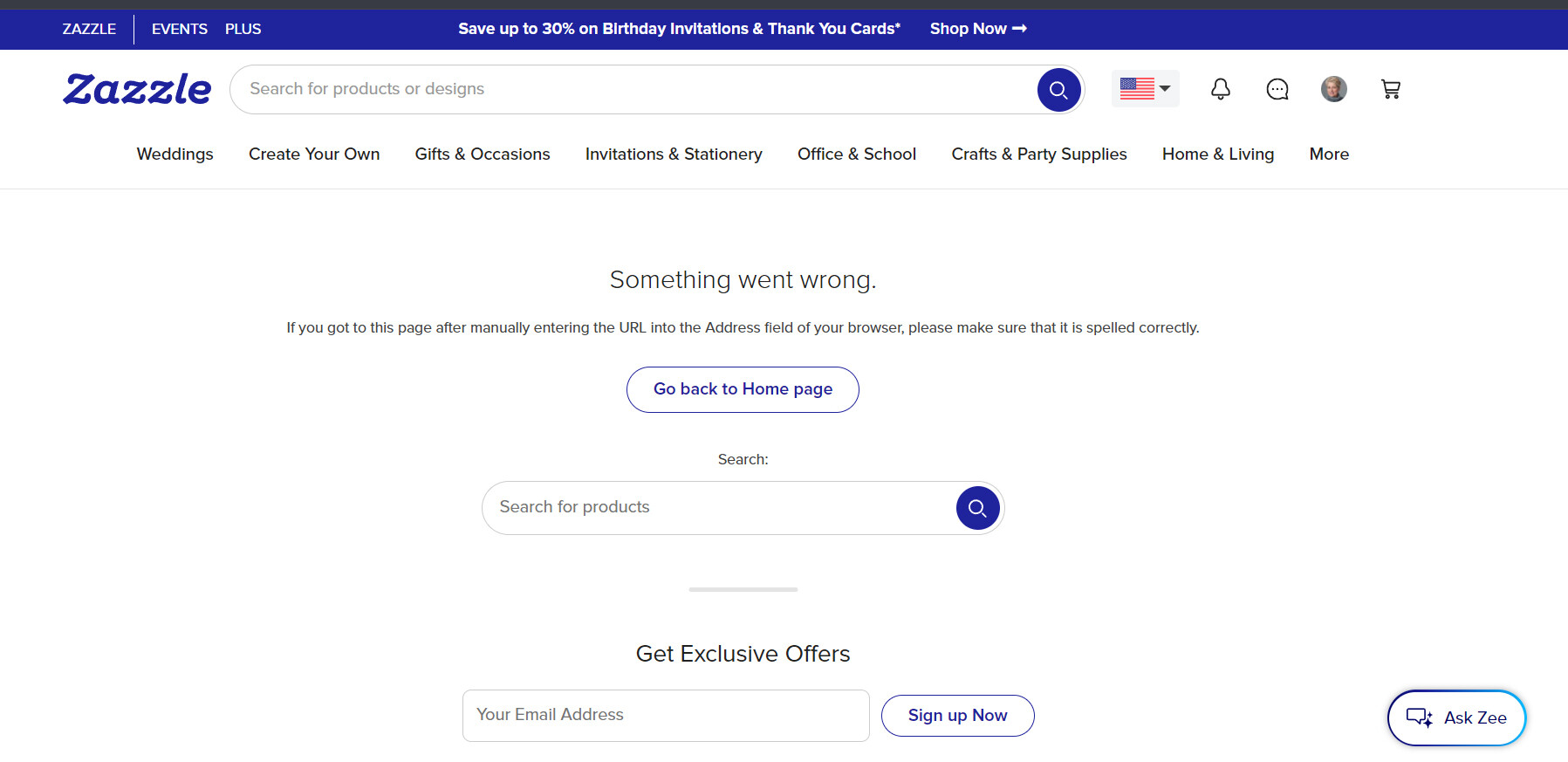This screenshot has height=762, width=1568.
Task: Click the header search magnifier button
Action: 1058,90
